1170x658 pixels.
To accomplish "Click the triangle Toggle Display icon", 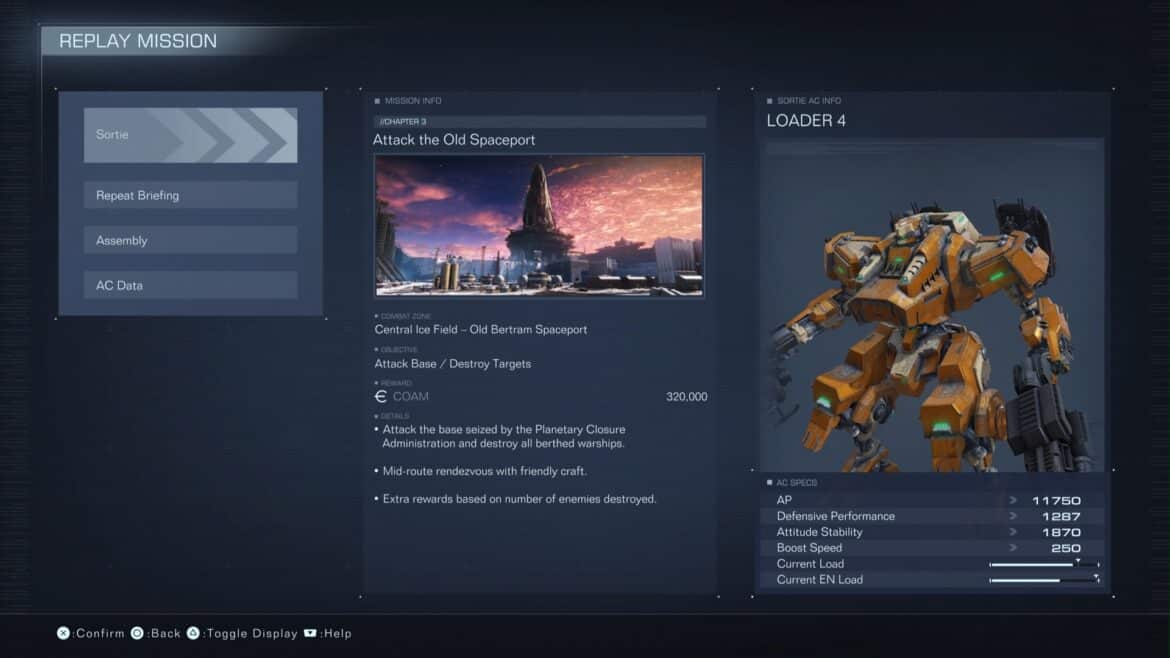I will [194, 633].
